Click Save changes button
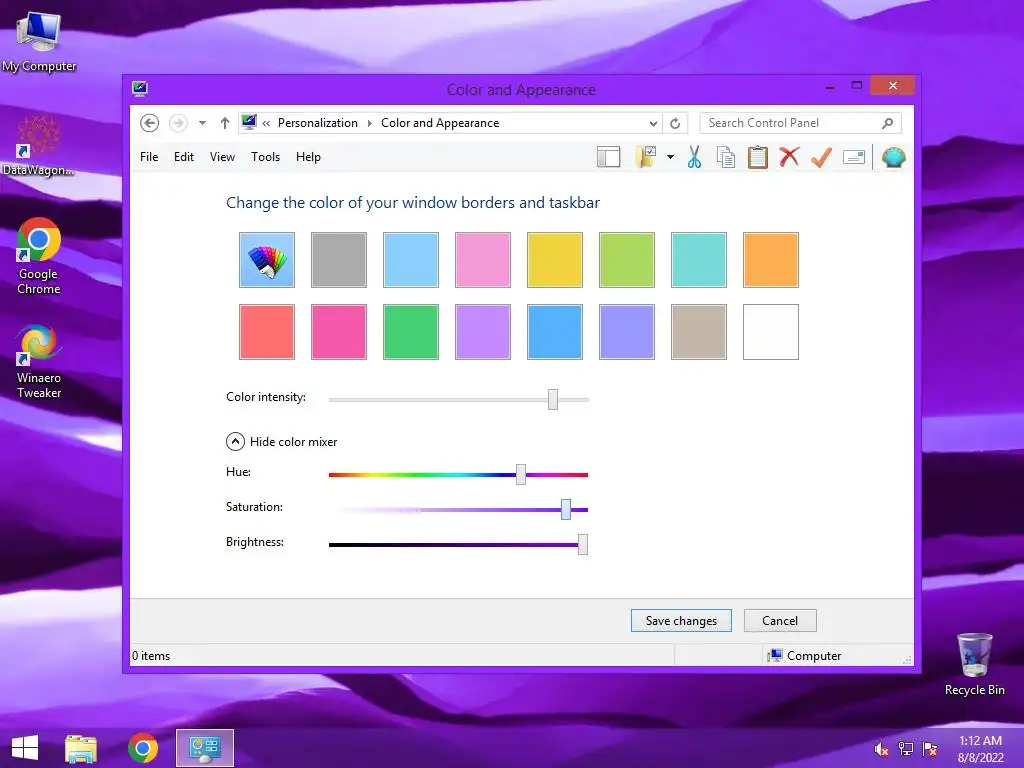 (681, 620)
